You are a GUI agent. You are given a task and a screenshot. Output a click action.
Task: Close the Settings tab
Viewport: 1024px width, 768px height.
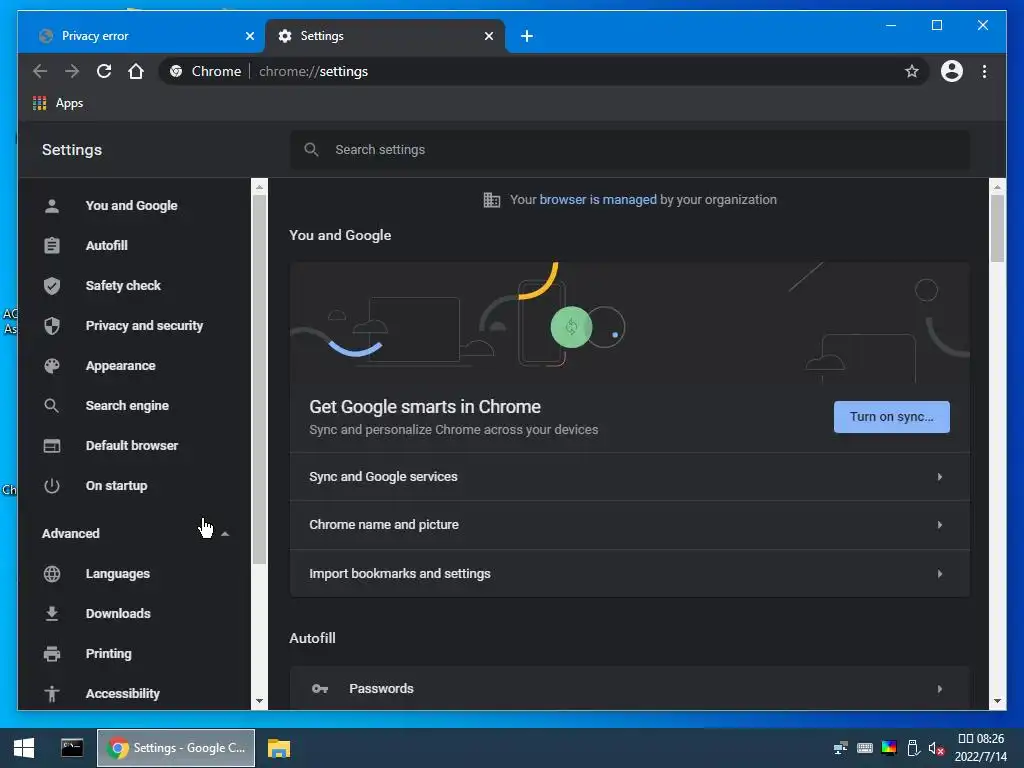[x=489, y=36]
